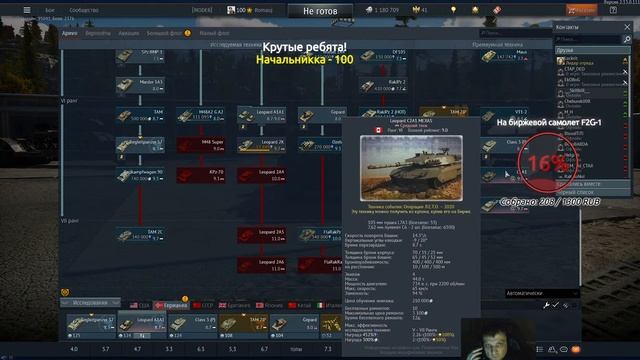Click the list icon in bottom bar
The image size is (640, 360).
click(540, 349)
